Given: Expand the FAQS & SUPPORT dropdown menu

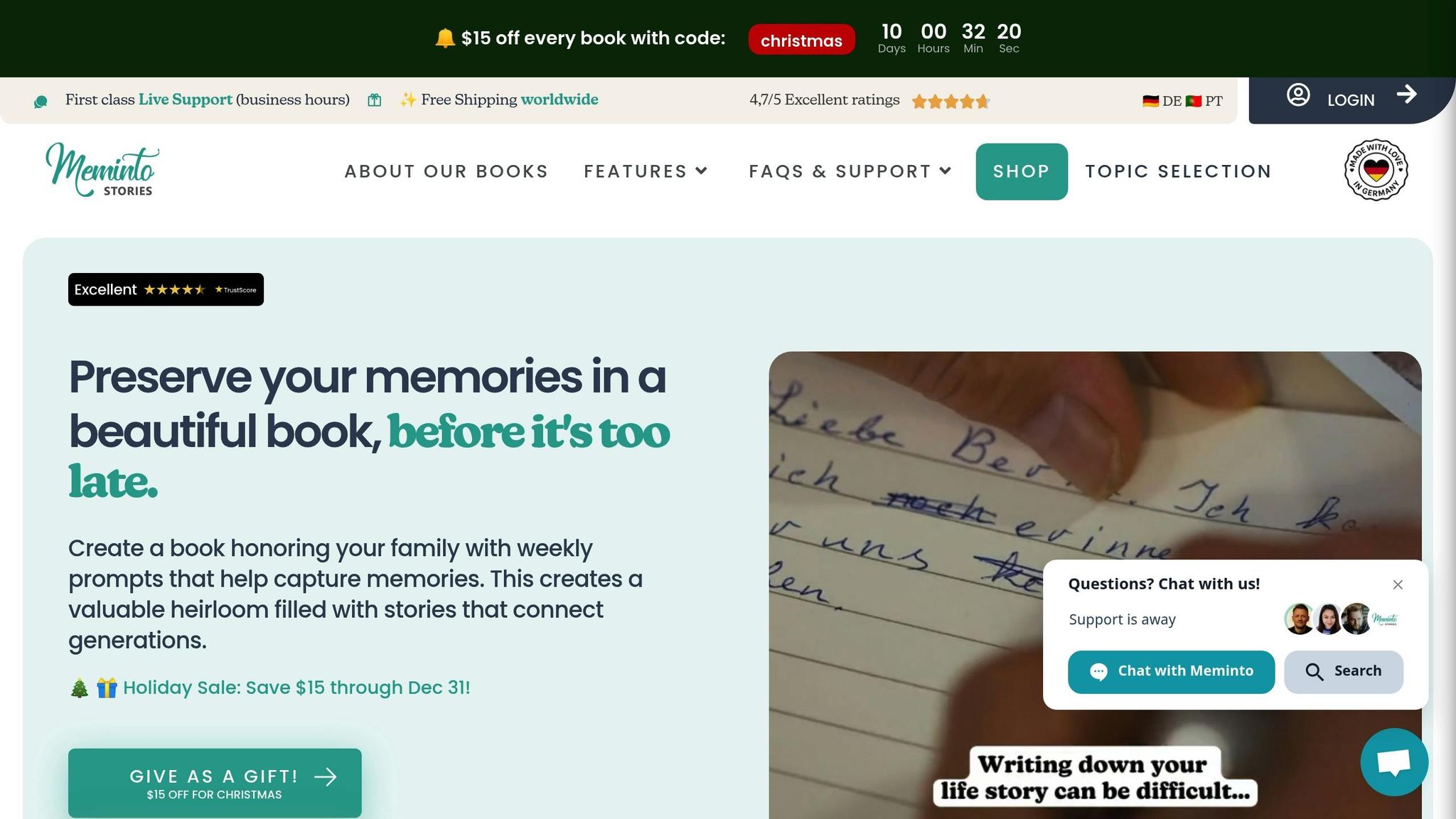Looking at the screenshot, I should click(850, 171).
